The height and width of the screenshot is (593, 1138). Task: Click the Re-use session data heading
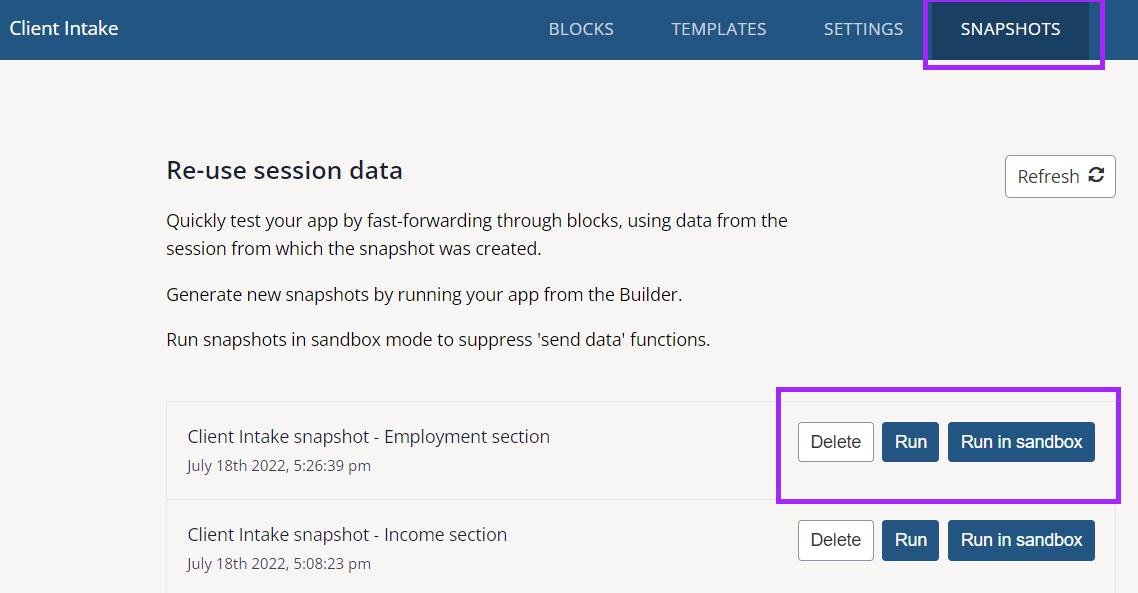tap(284, 170)
